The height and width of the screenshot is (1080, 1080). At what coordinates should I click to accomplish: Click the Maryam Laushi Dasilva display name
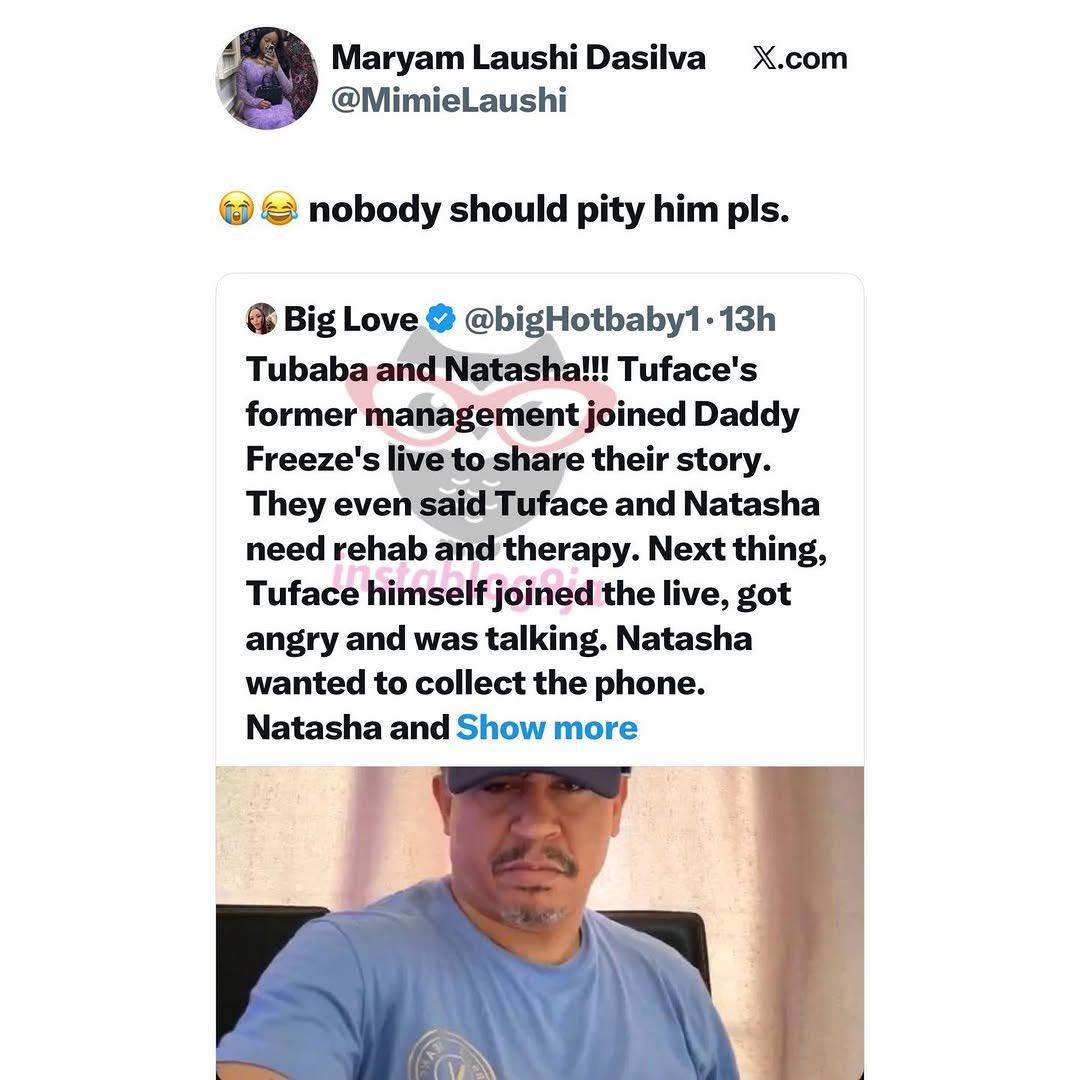(518, 58)
